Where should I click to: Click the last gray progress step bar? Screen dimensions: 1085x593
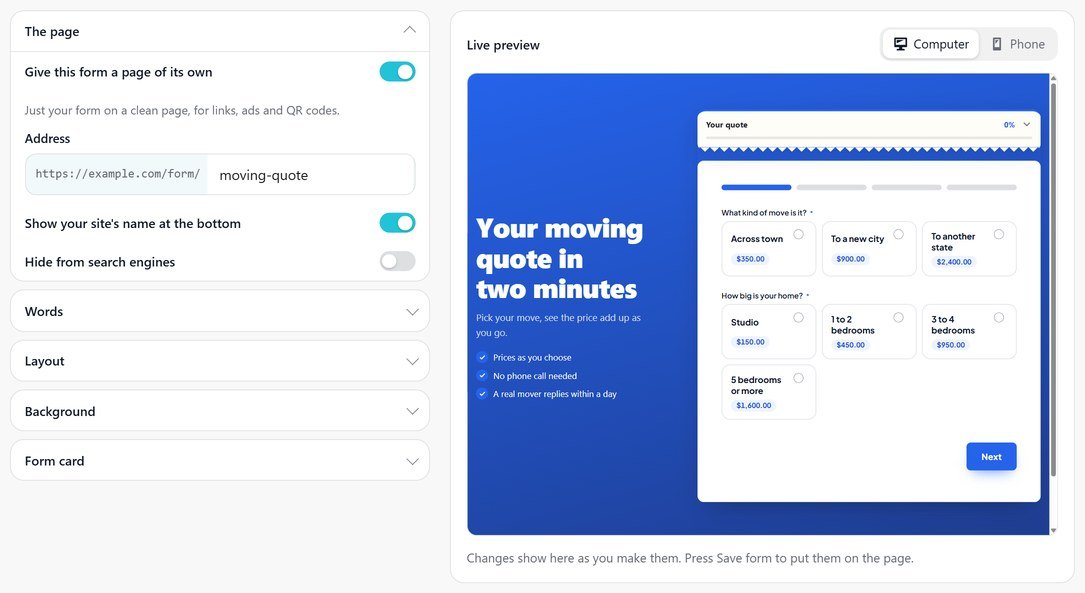point(981,188)
